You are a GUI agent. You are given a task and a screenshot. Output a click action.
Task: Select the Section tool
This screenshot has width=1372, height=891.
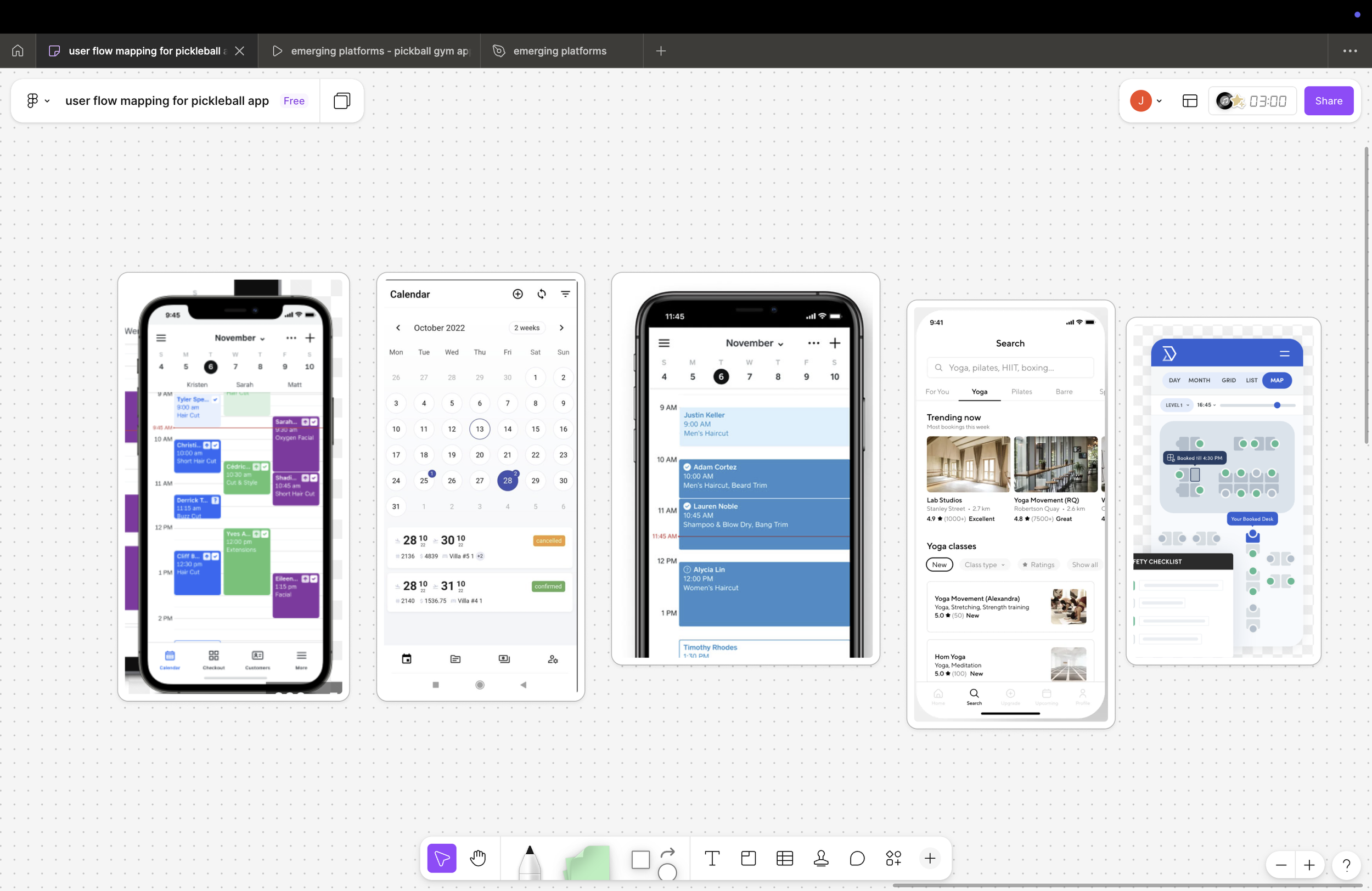click(748, 858)
